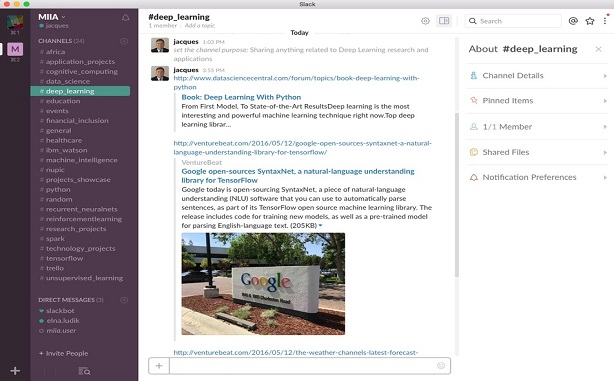Image resolution: width=614 pixels, height=381 pixels.
Task: Add a new team with plus icon
Action: [x=15, y=370]
